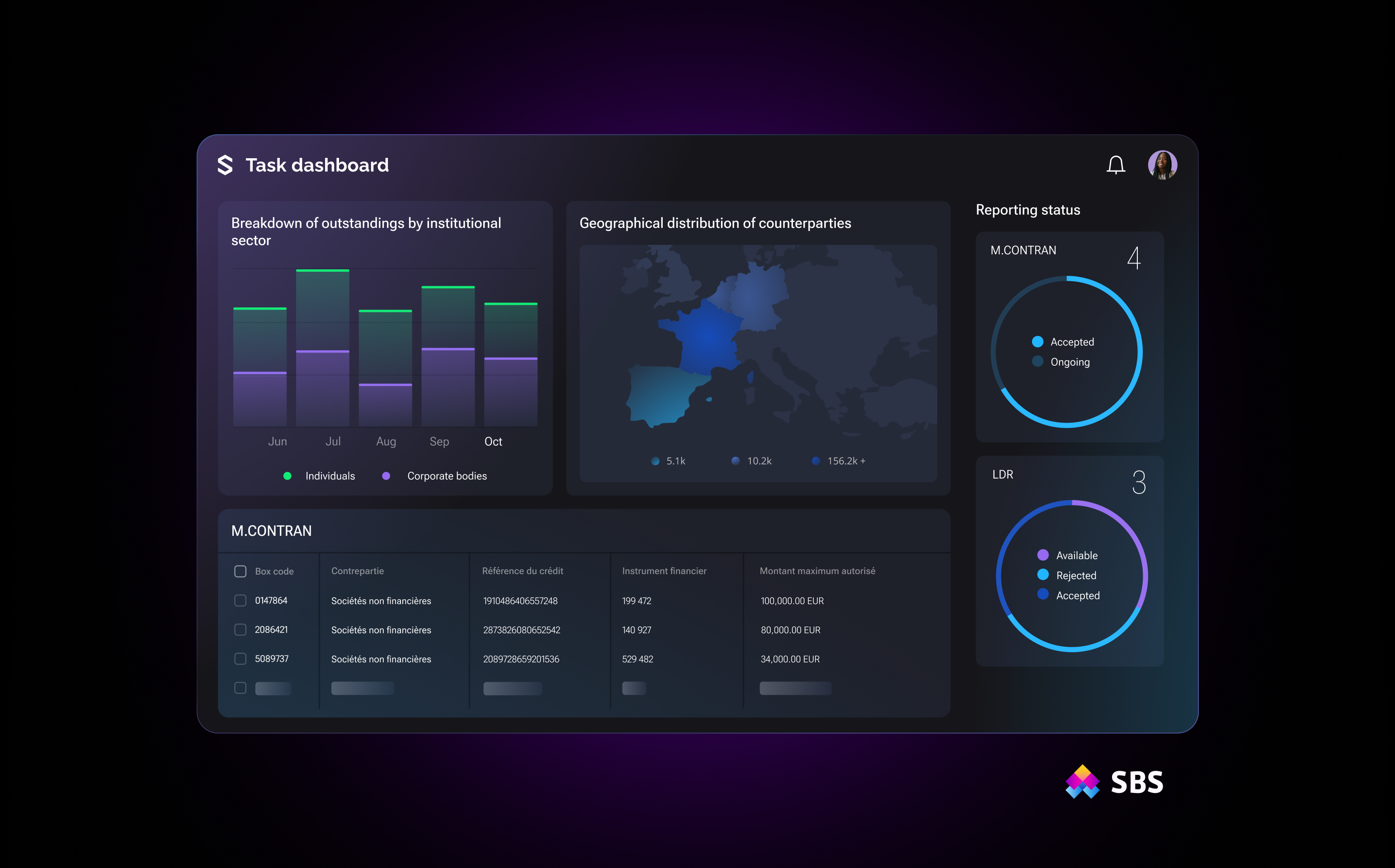The image size is (1395, 868).
Task: Click the SBS logo at bottom right
Action: point(1114,782)
